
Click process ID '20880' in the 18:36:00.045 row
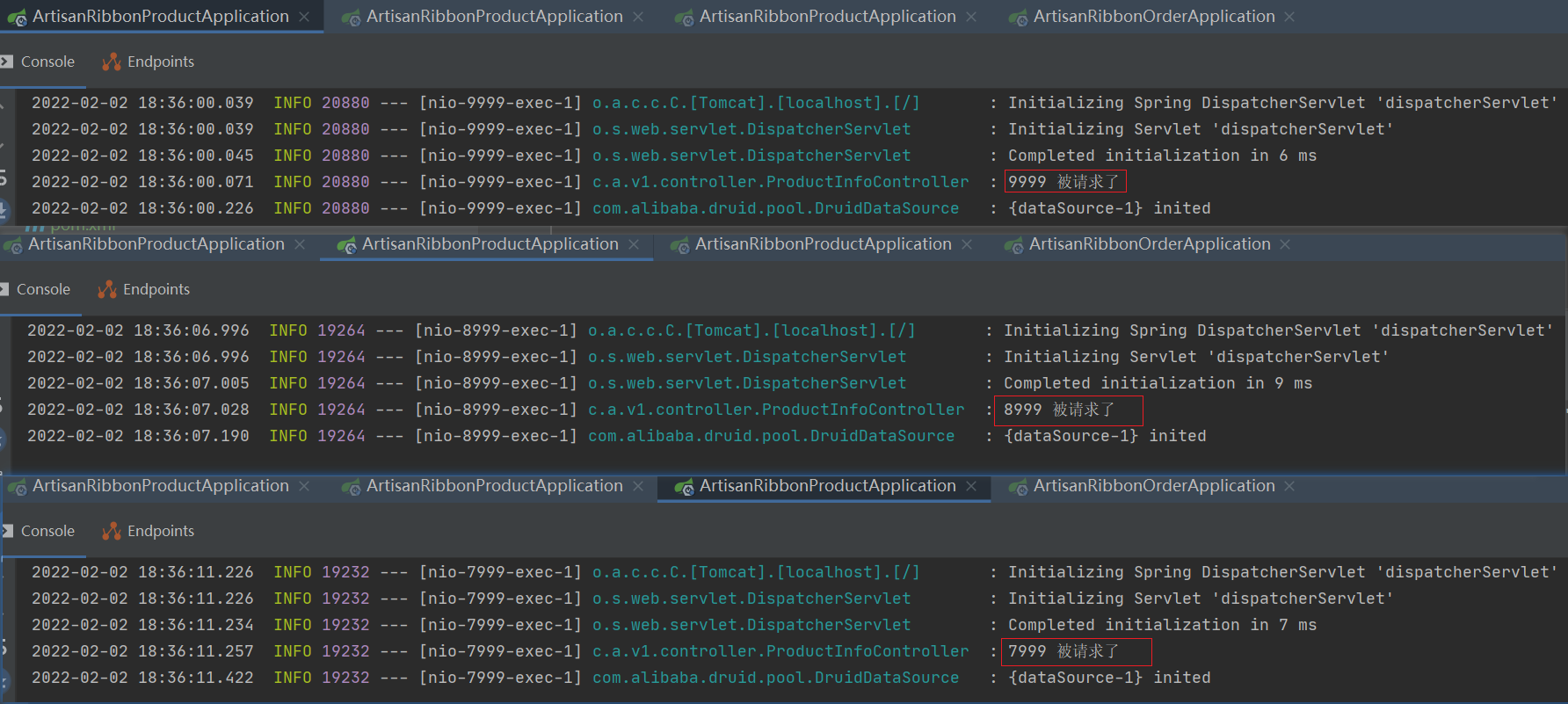[345, 156]
